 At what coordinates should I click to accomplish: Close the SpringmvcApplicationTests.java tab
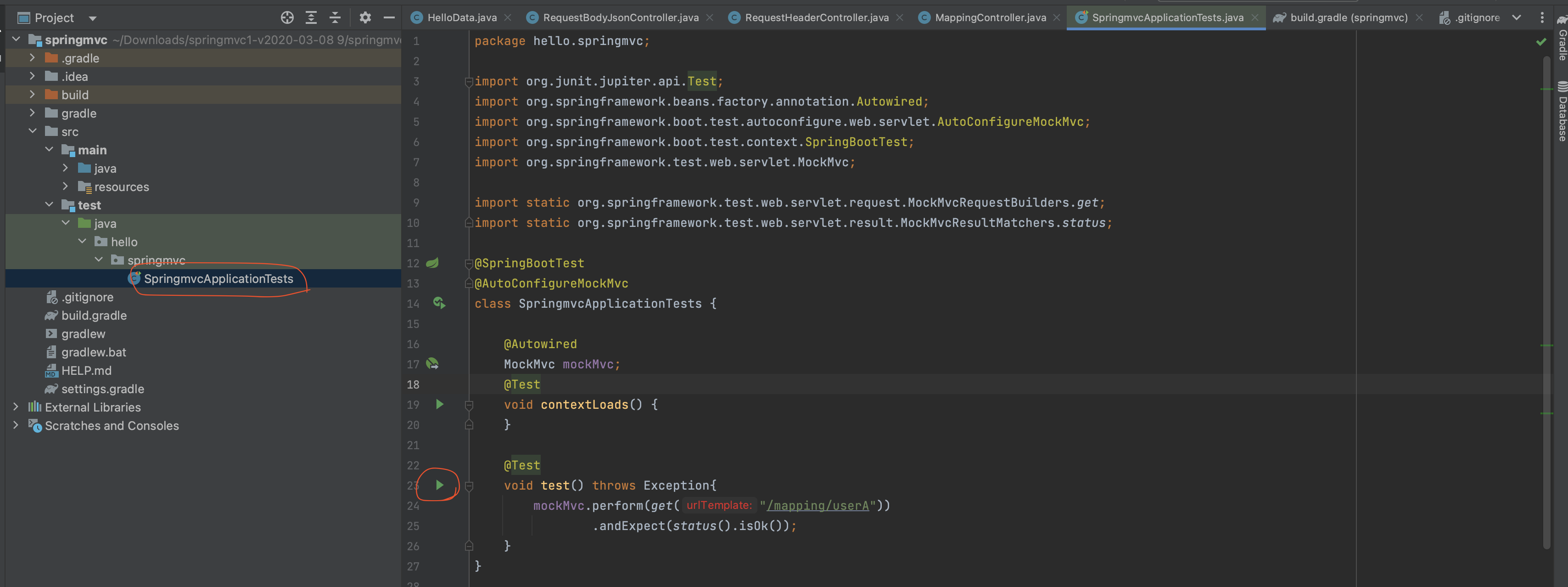(x=1254, y=17)
